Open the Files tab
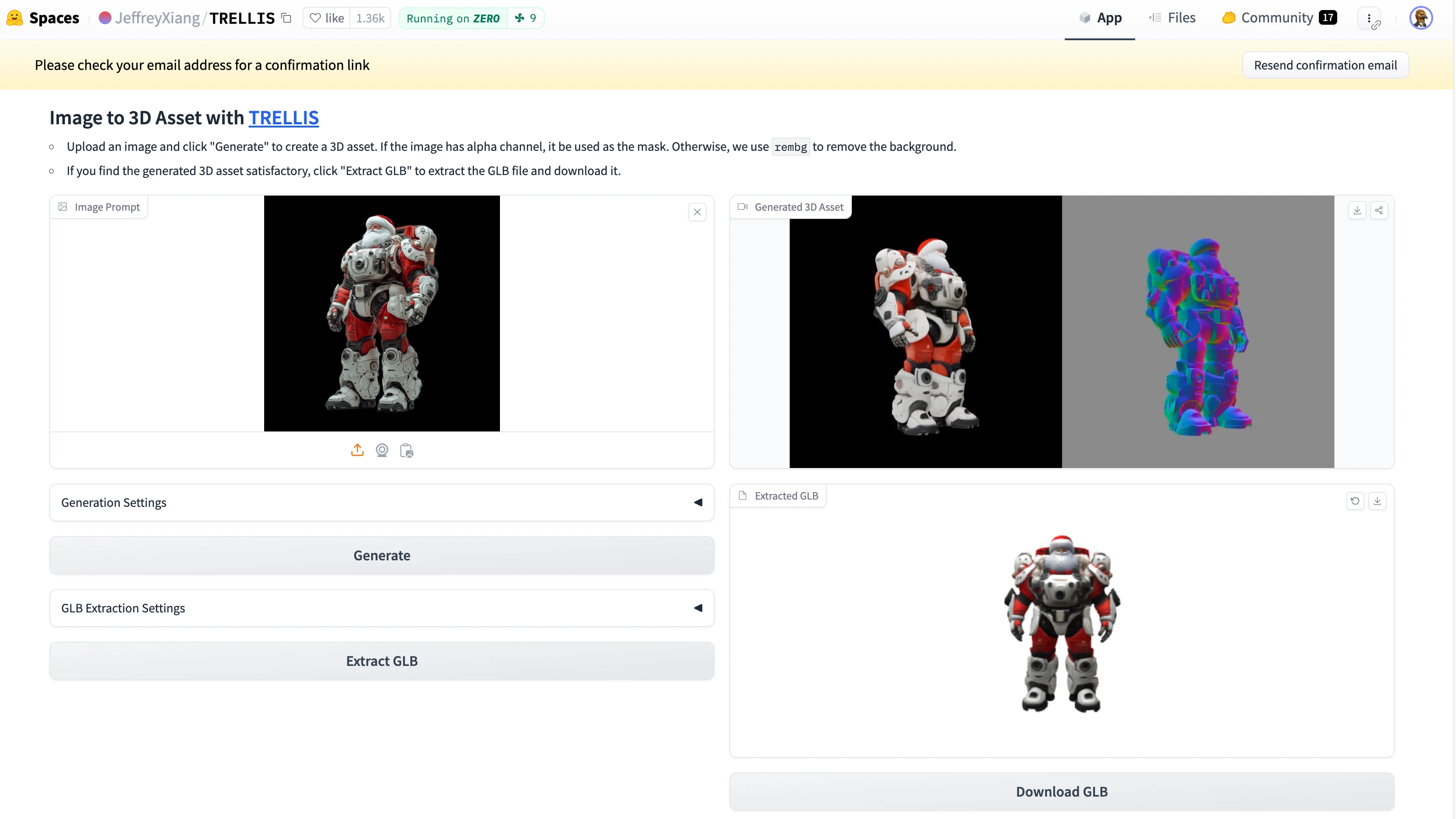Viewport: 1456px width, 819px height. [x=1172, y=18]
